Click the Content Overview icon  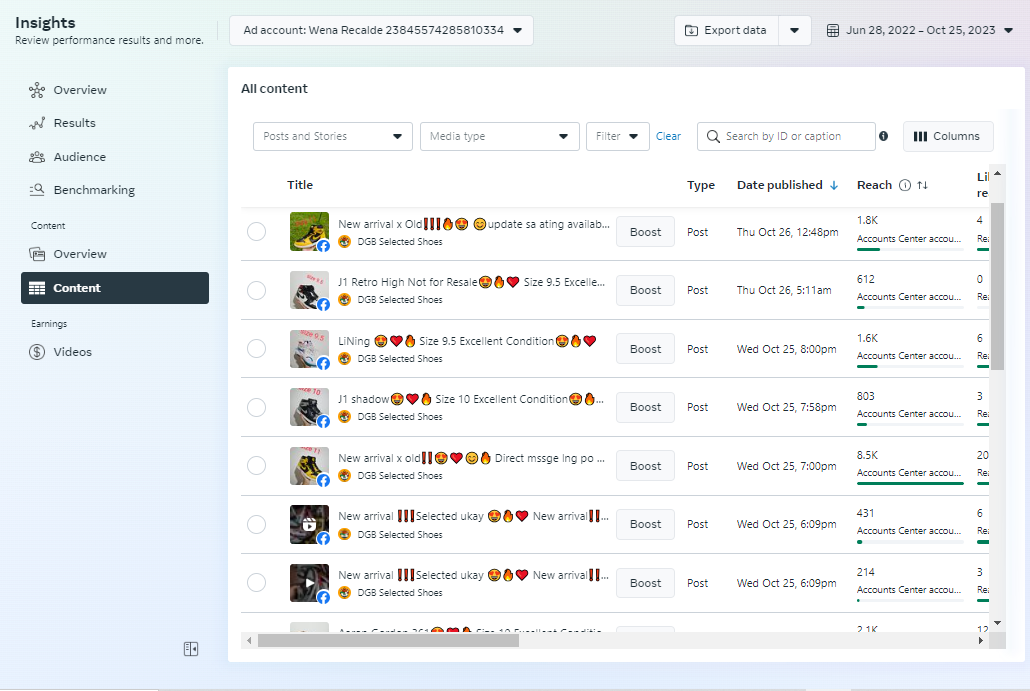(37, 254)
